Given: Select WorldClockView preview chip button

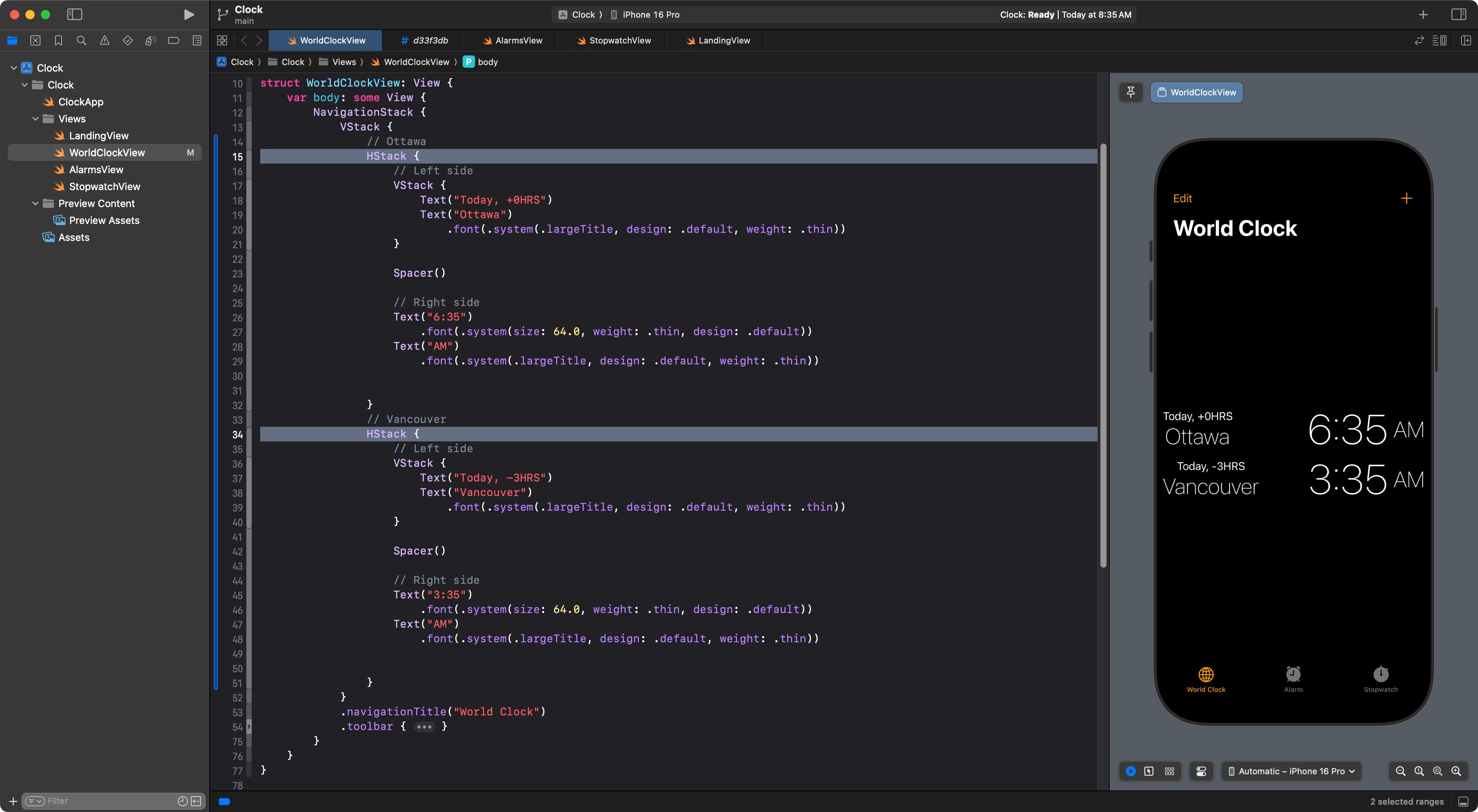Looking at the screenshot, I should [1196, 92].
